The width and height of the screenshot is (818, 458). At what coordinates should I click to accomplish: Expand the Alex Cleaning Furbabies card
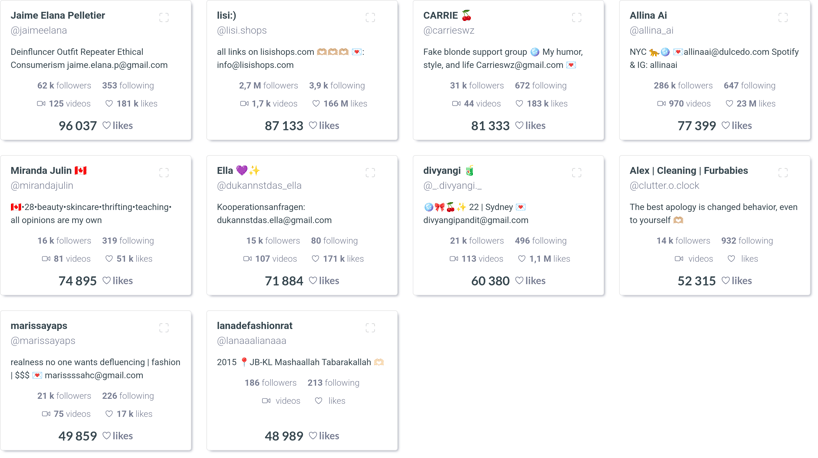(783, 173)
